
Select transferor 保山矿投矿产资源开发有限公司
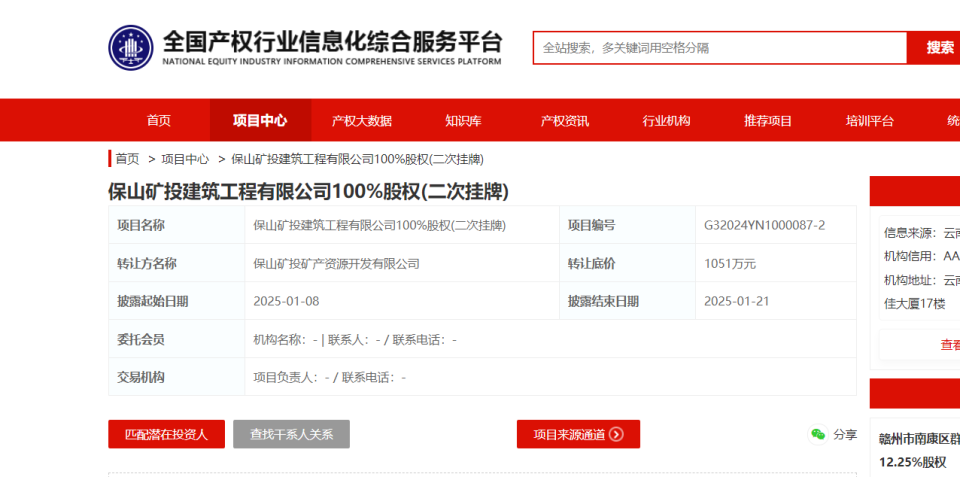[337, 264]
